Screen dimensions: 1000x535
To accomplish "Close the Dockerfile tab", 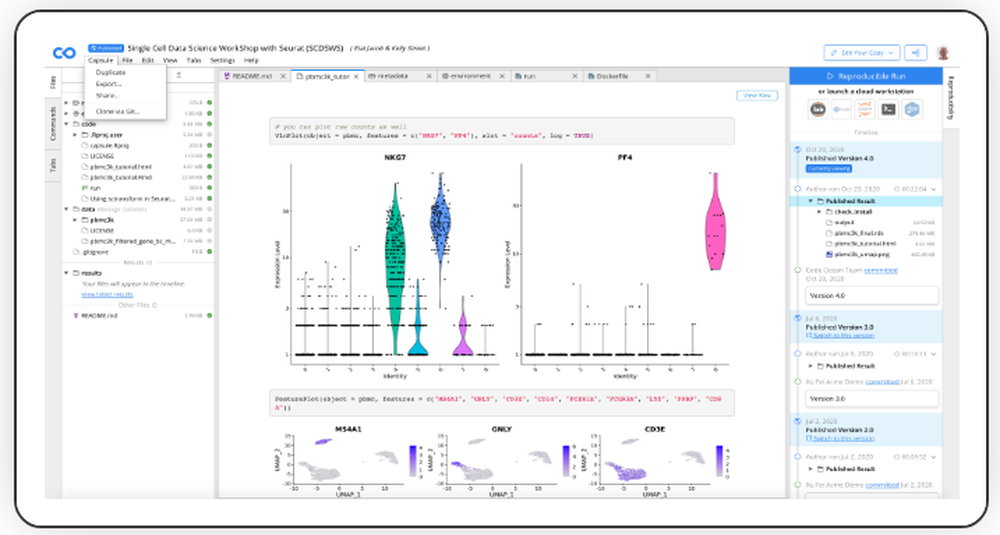I will tap(647, 76).
